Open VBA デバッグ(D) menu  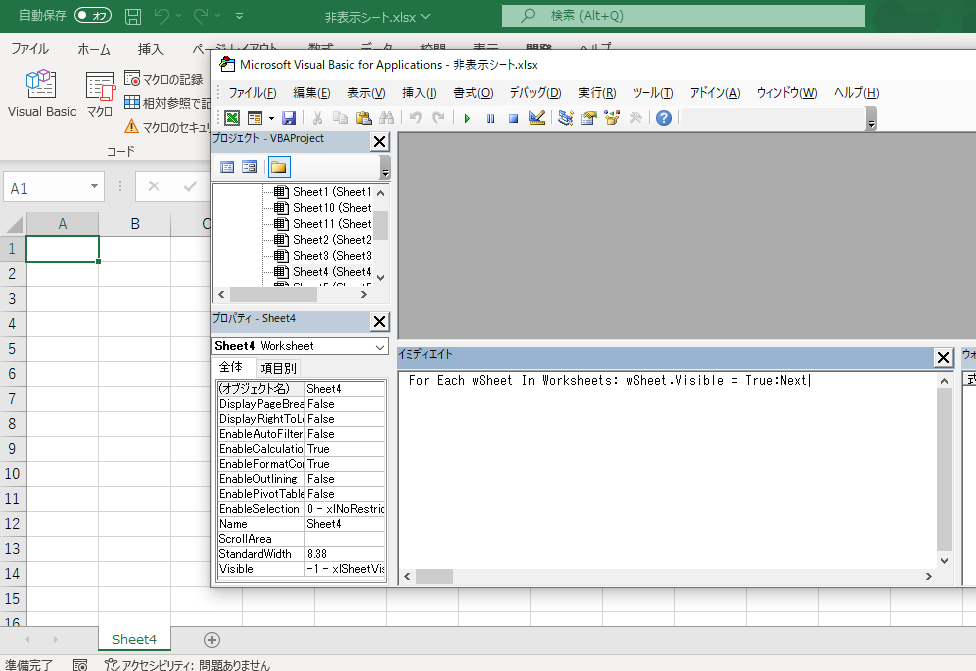point(535,93)
